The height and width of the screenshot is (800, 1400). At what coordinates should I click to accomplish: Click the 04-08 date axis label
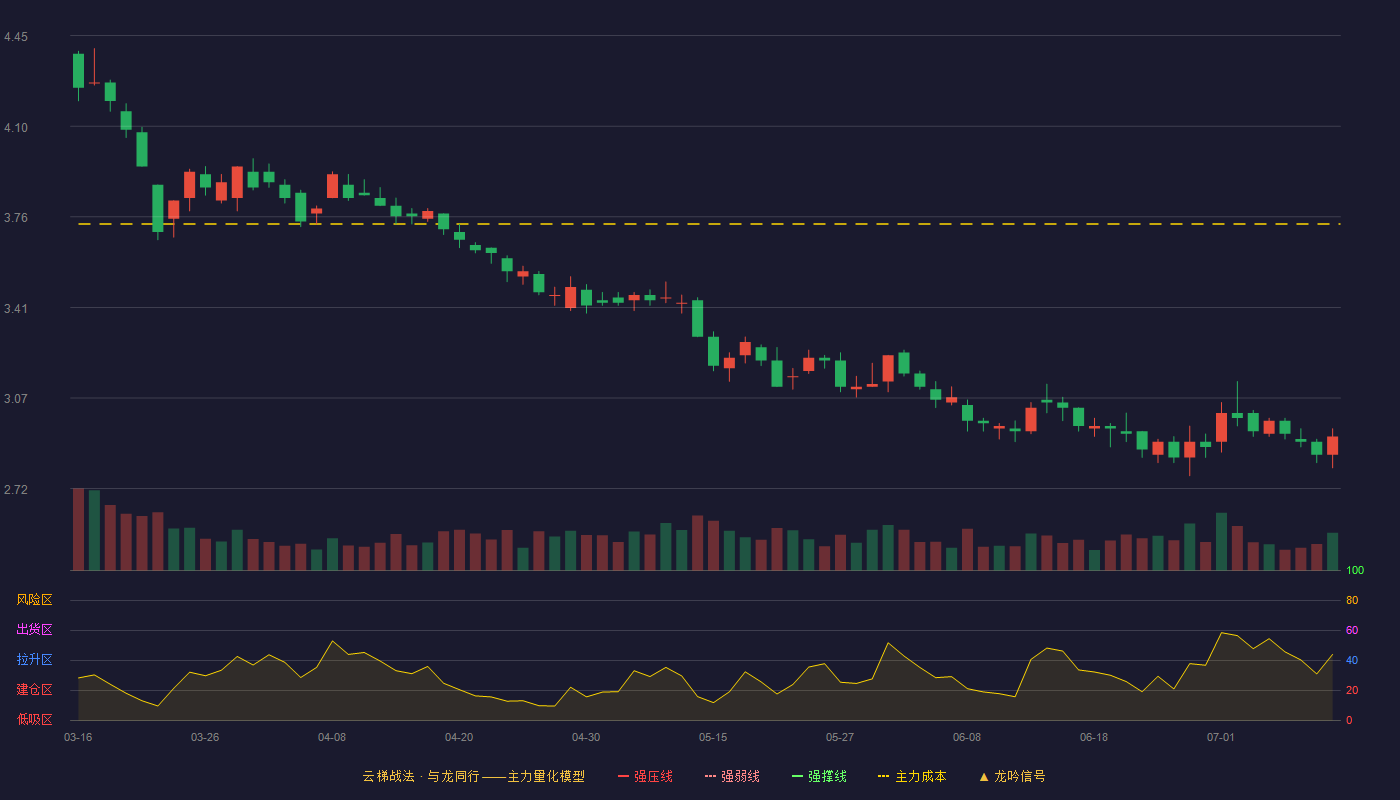click(332, 737)
